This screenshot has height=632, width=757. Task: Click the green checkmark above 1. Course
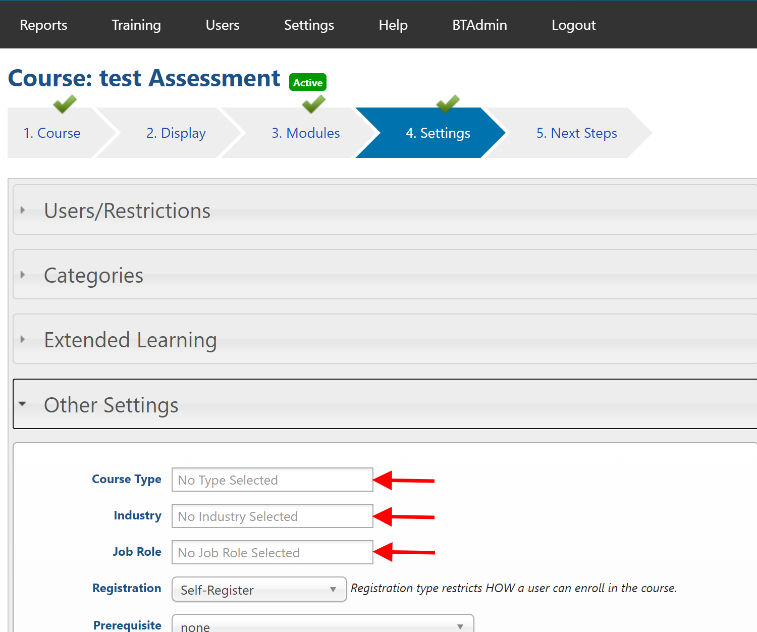pos(65,103)
